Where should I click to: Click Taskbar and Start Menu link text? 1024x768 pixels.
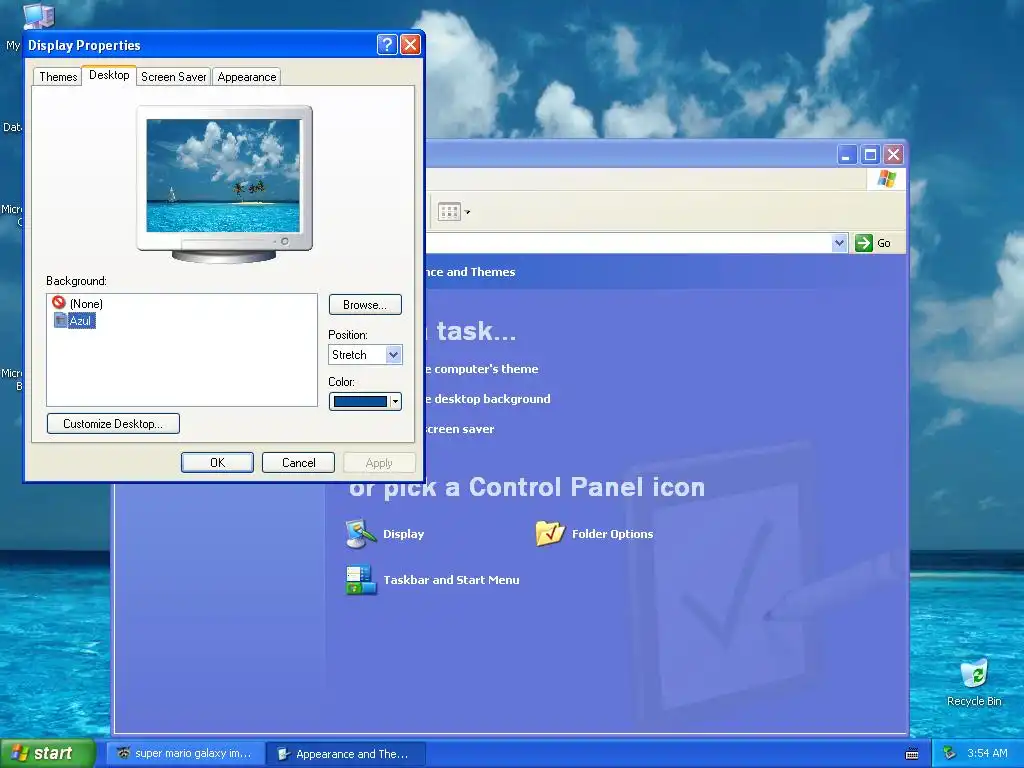[451, 579]
